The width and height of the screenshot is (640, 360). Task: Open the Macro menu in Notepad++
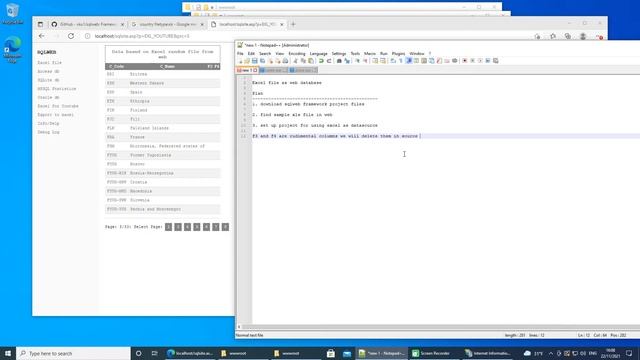(x=370, y=53)
